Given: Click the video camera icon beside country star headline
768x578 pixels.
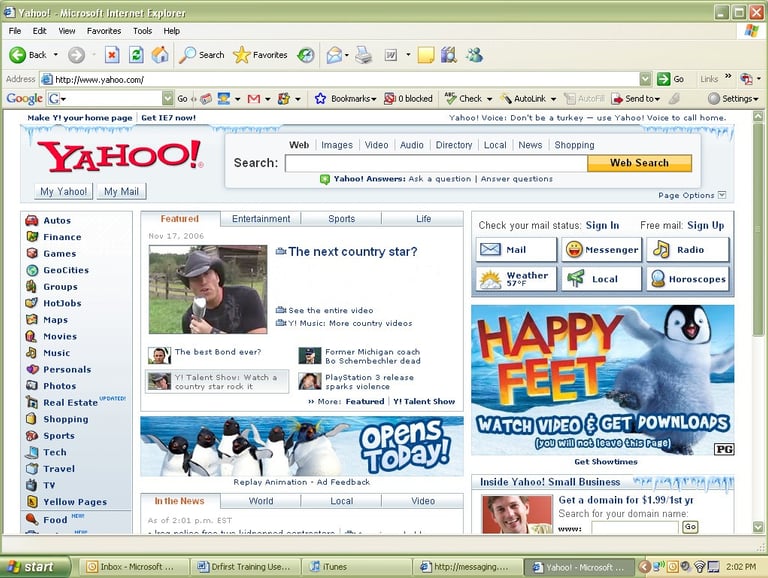Looking at the screenshot, I should click(x=281, y=251).
